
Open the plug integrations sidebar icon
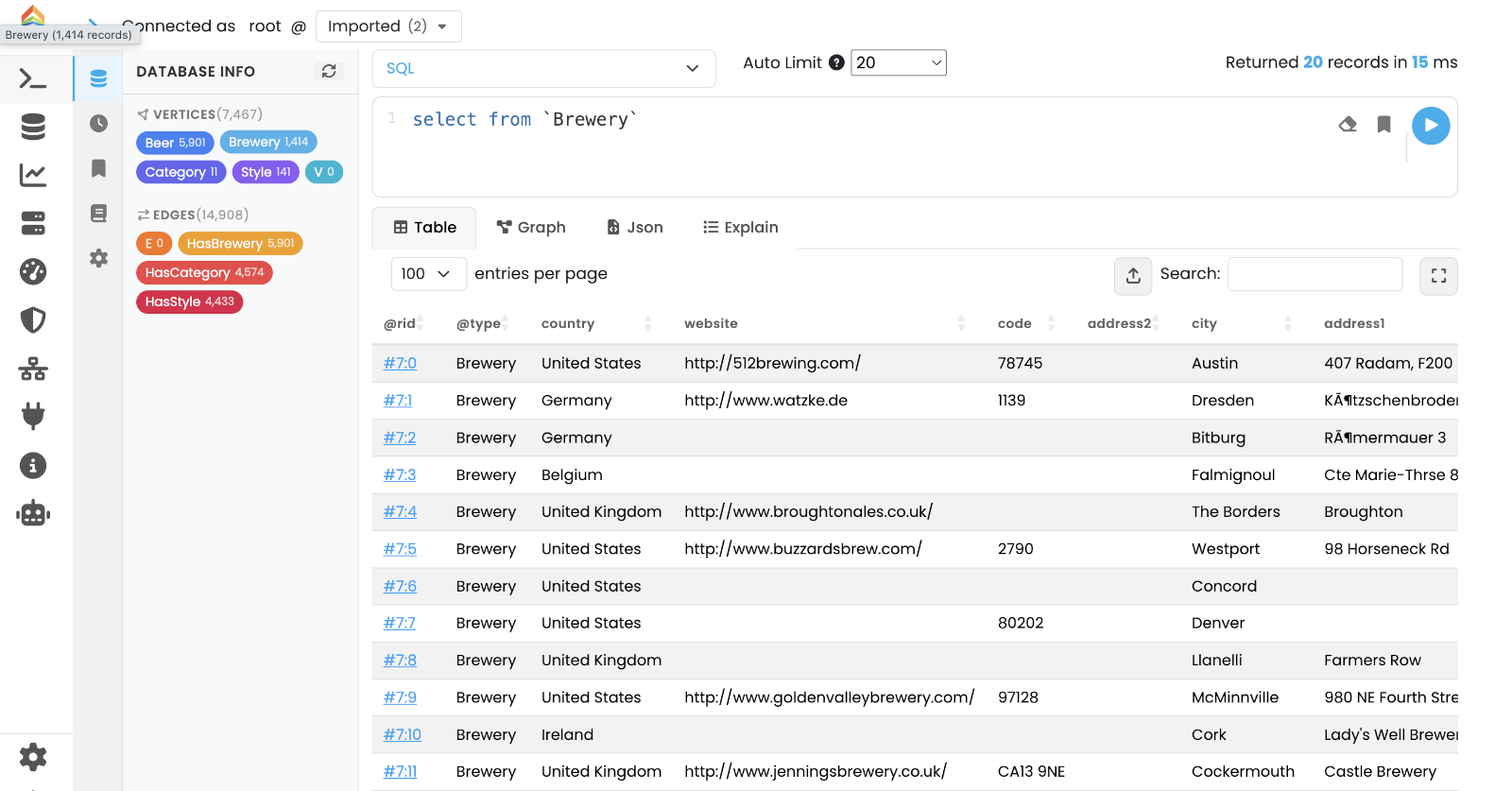[x=33, y=416]
